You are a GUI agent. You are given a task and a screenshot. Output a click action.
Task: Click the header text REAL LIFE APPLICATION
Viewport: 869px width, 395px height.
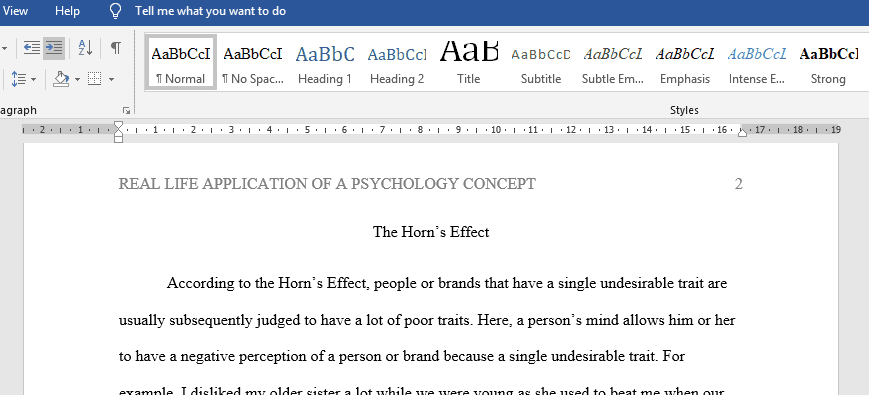(327, 184)
